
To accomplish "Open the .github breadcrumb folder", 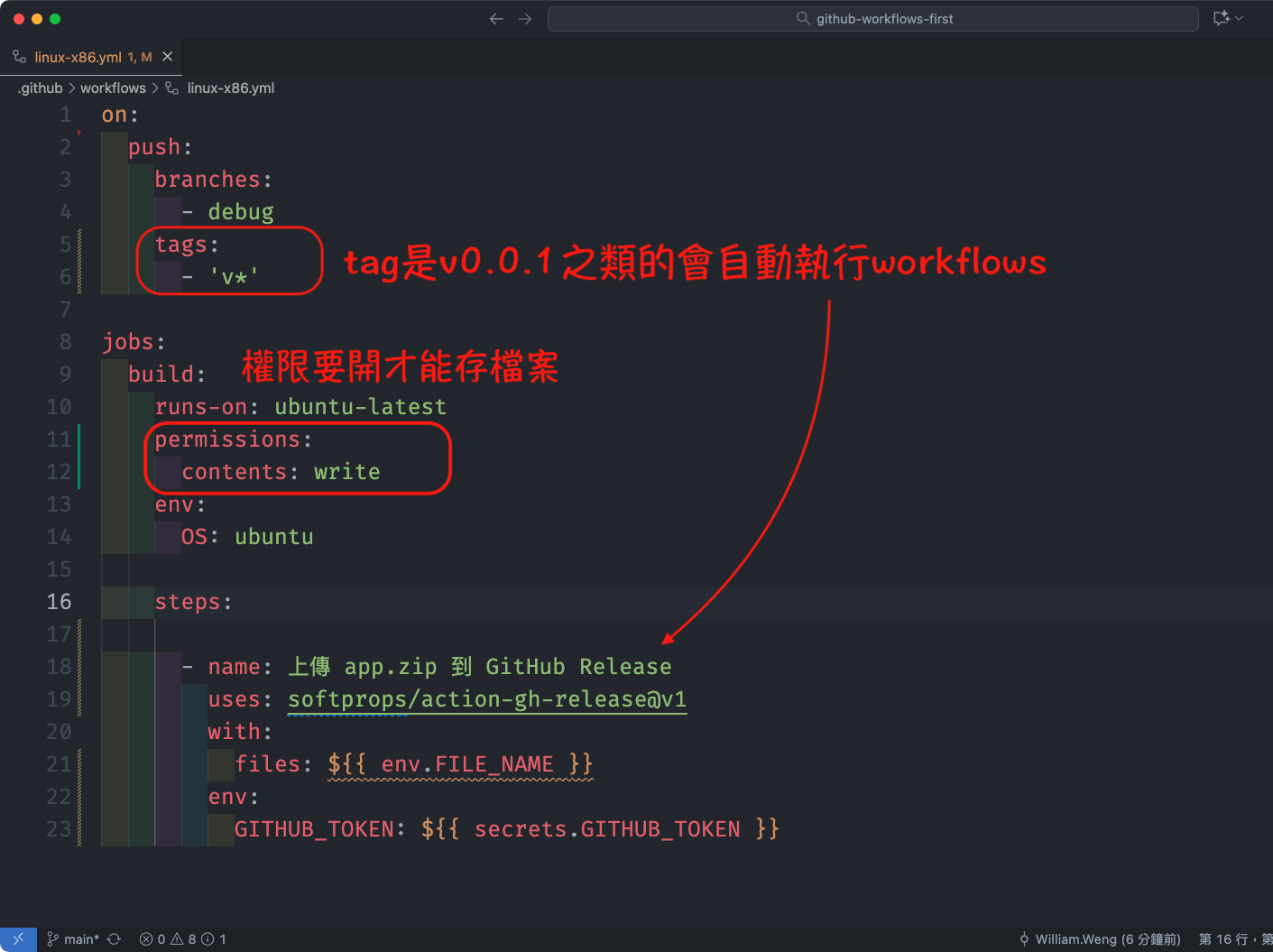I will click(41, 88).
